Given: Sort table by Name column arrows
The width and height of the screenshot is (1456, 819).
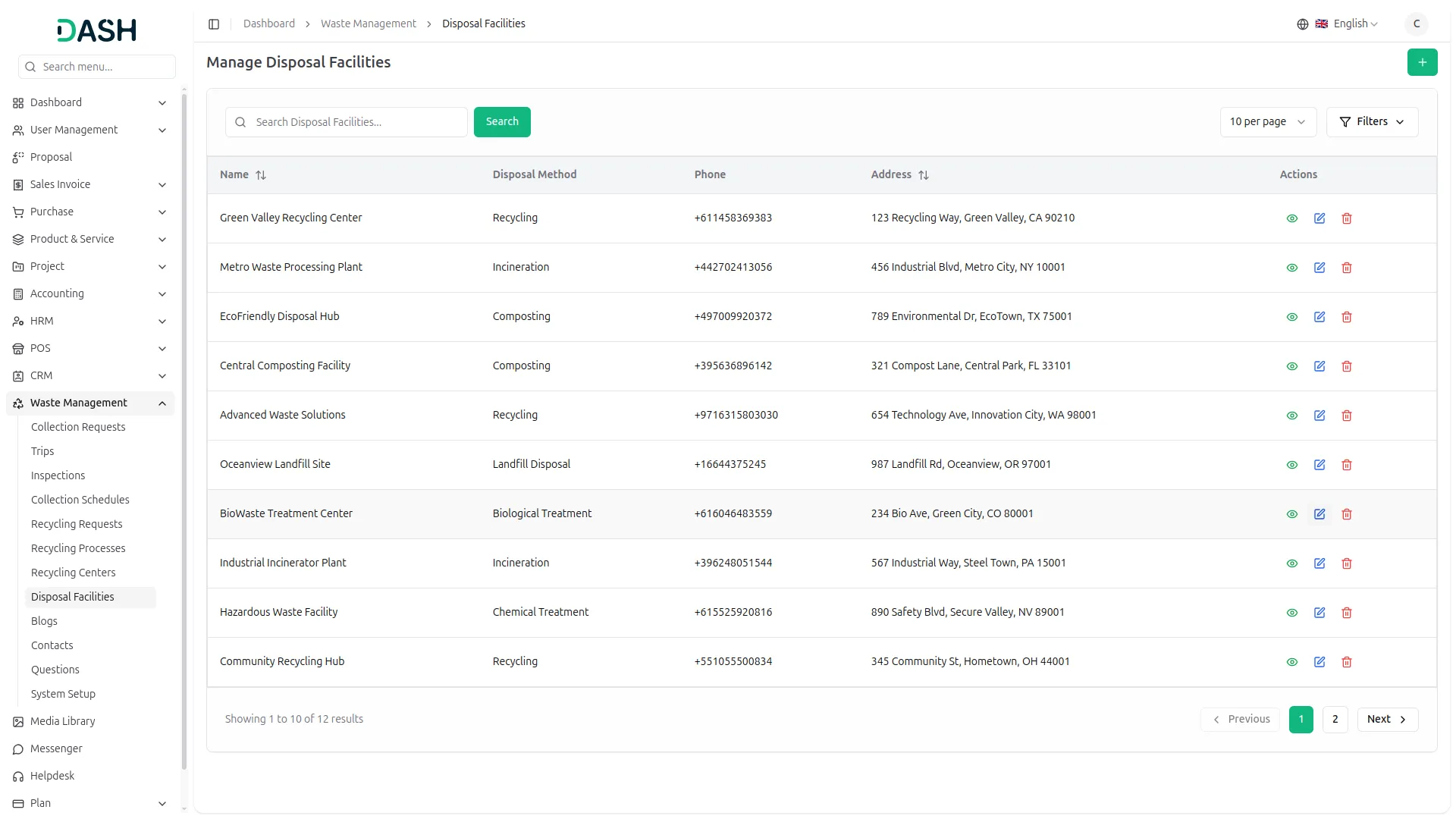Looking at the screenshot, I should point(261,175).
